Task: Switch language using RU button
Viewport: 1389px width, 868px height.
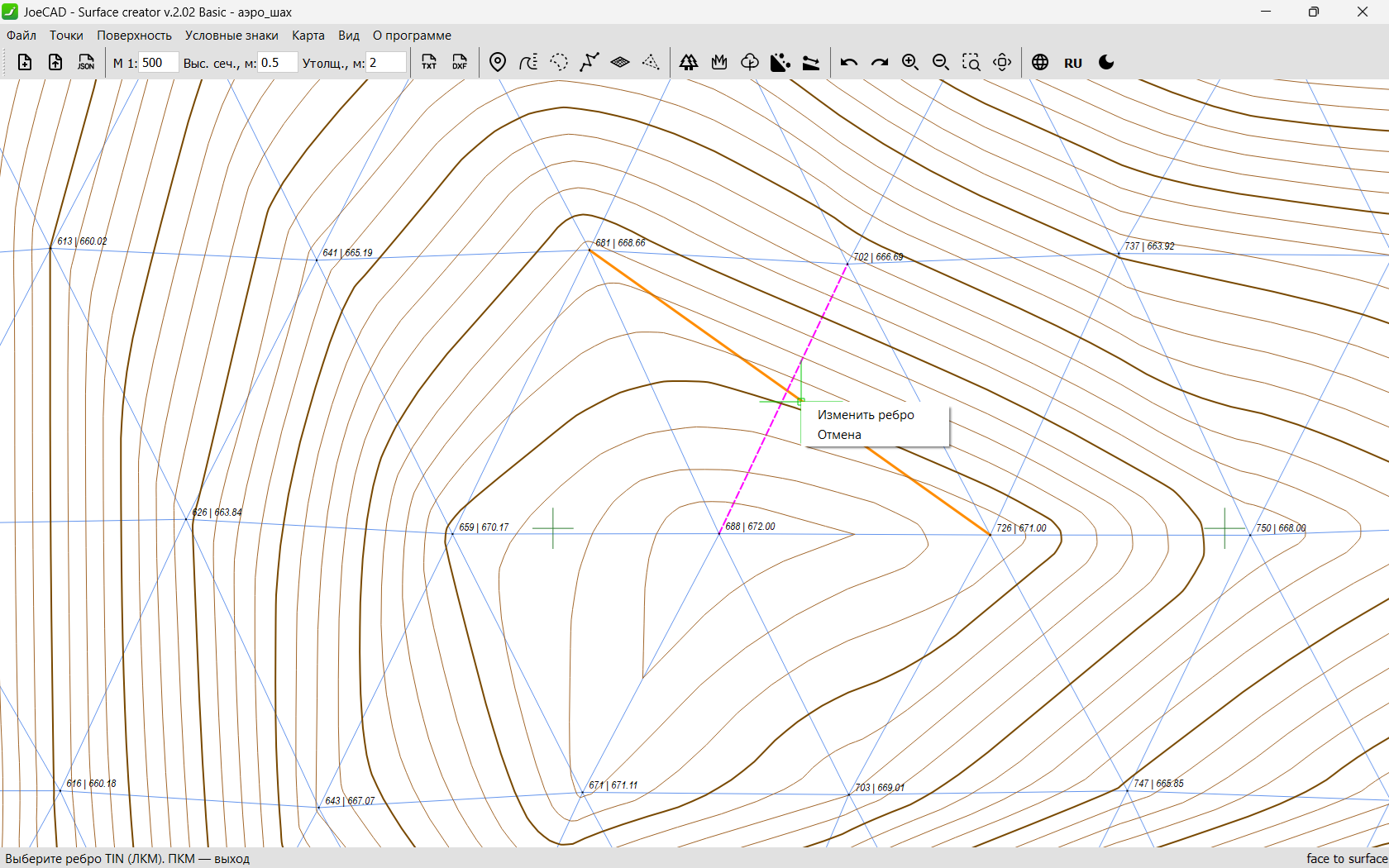Action: coord(1073,63)
